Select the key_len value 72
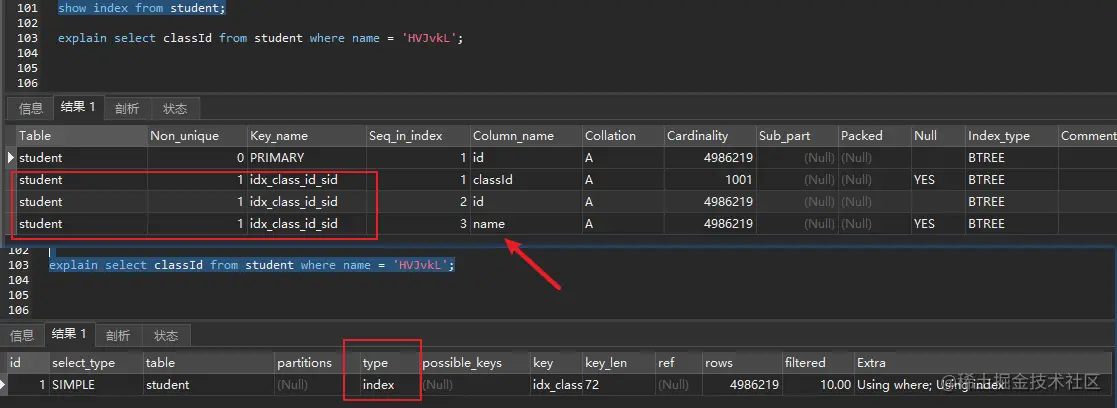This screenshot has height=408, width=1117. (618, 385)
